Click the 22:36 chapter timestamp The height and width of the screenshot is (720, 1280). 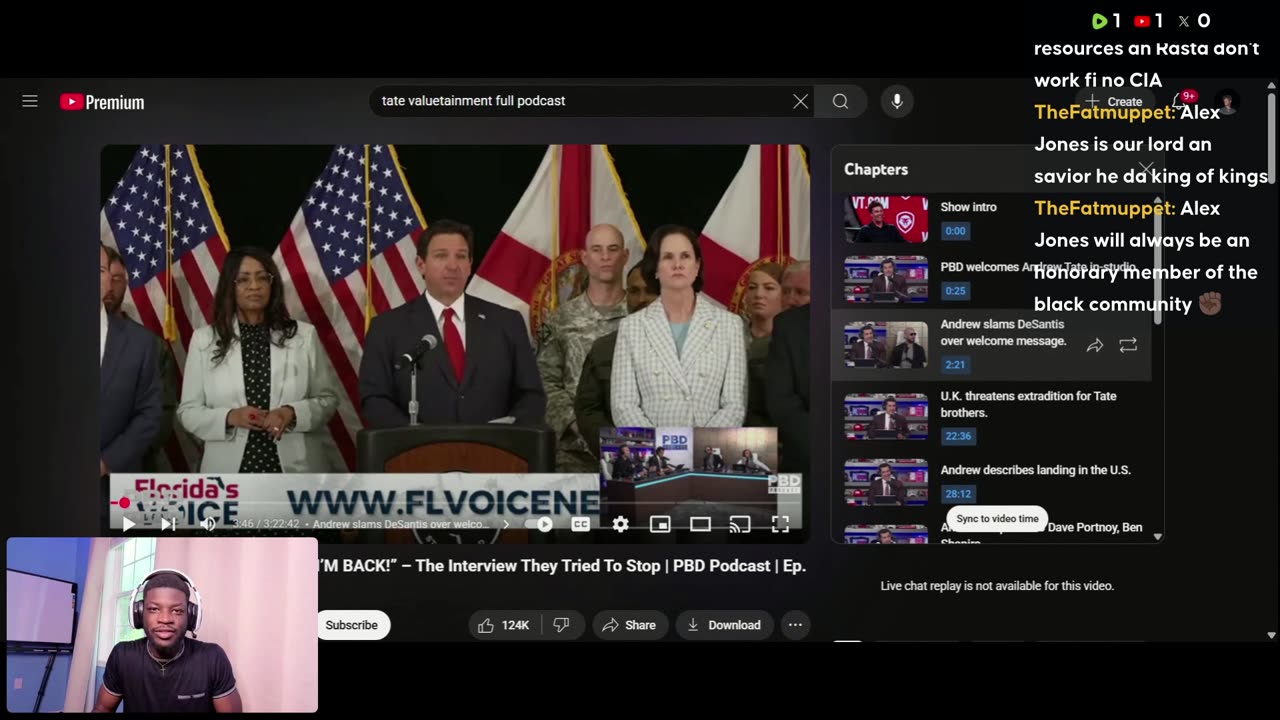click(x=958, y=436)
